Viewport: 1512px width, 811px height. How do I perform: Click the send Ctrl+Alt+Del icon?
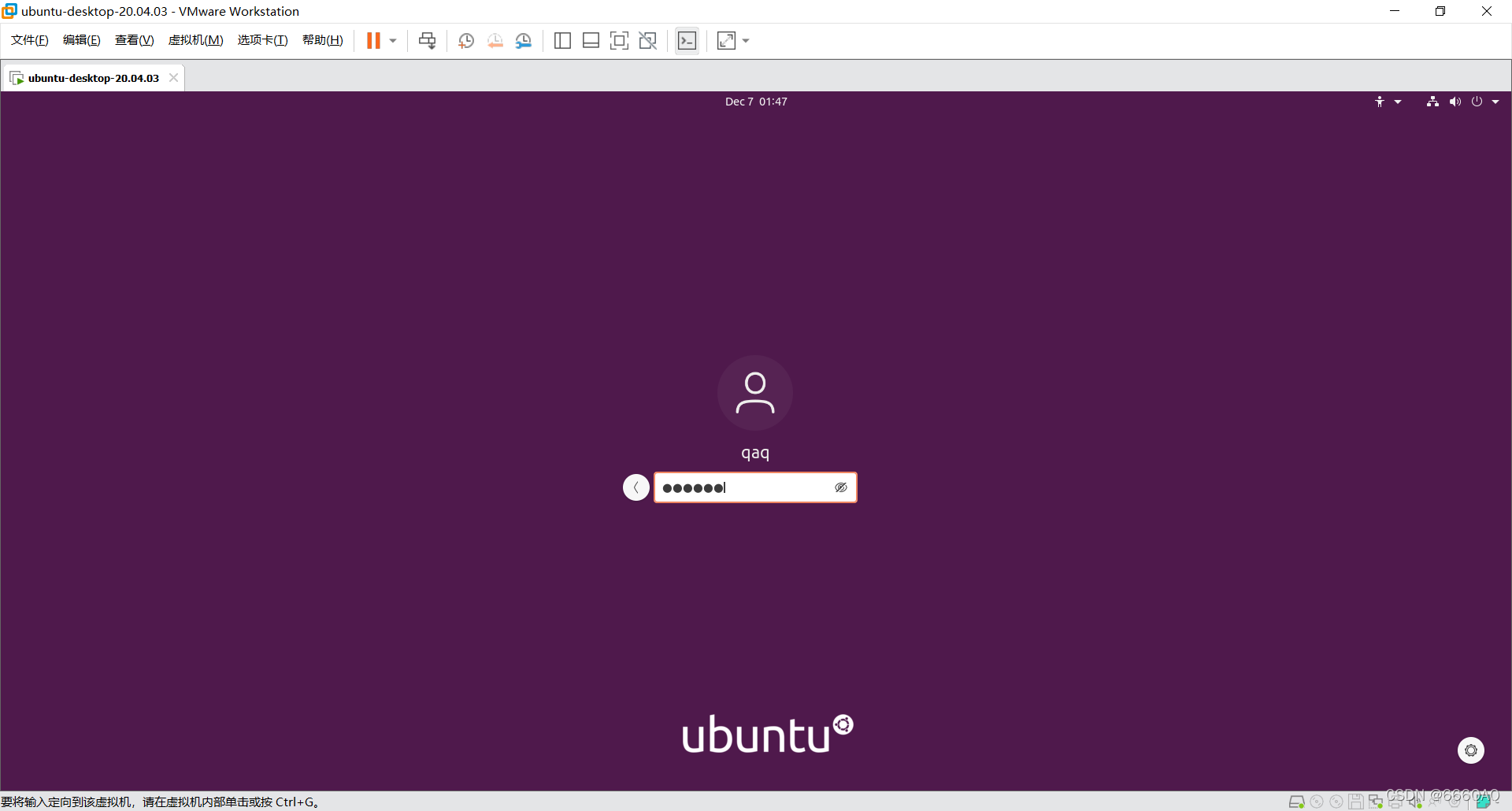click(428, 41)
